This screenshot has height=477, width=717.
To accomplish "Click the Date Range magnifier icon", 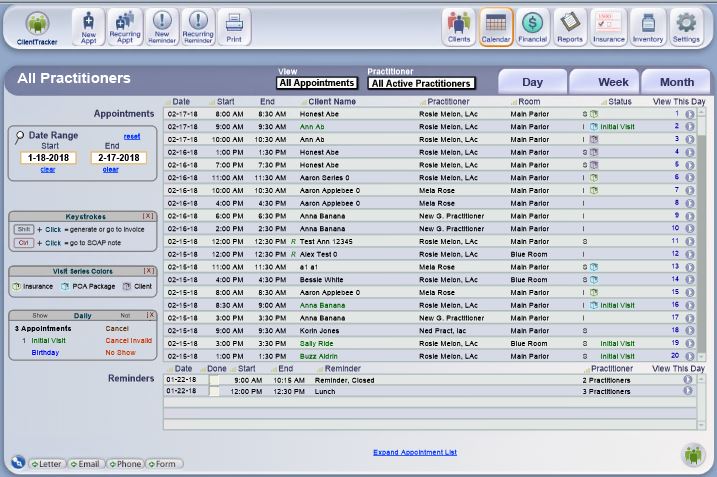I will pos(19,137).
